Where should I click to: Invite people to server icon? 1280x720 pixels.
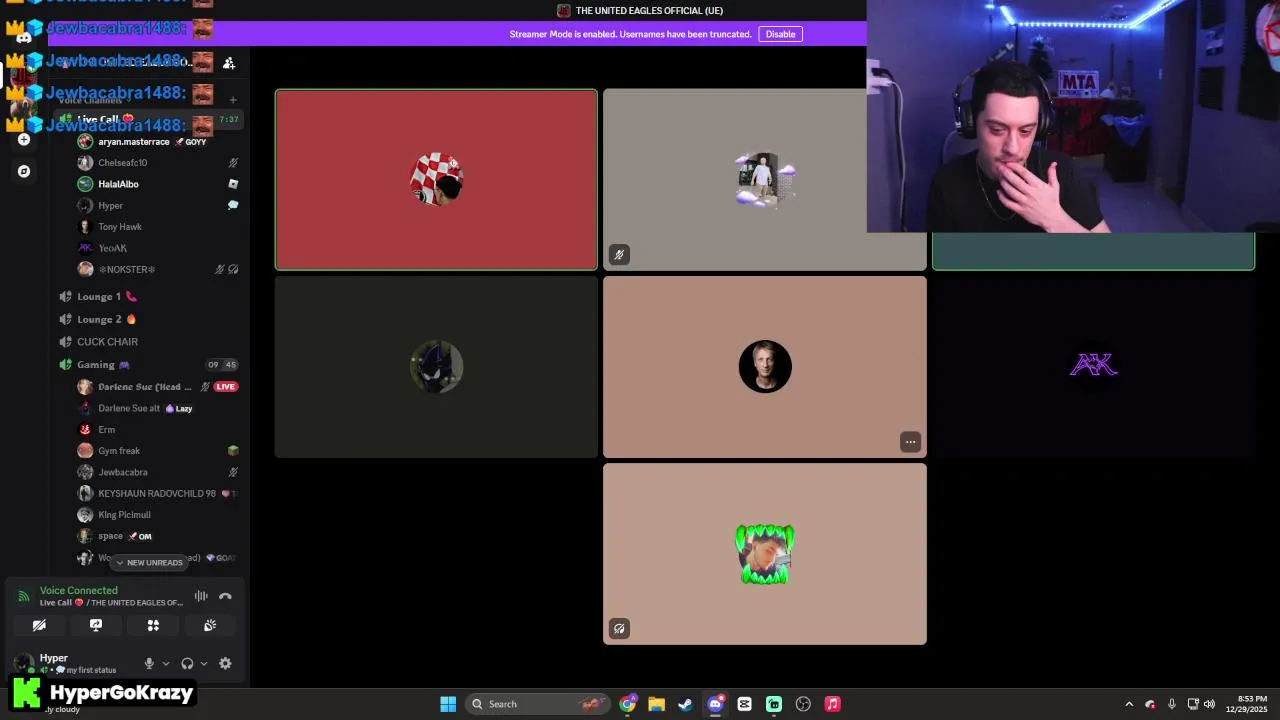click(x=229, y=63)
